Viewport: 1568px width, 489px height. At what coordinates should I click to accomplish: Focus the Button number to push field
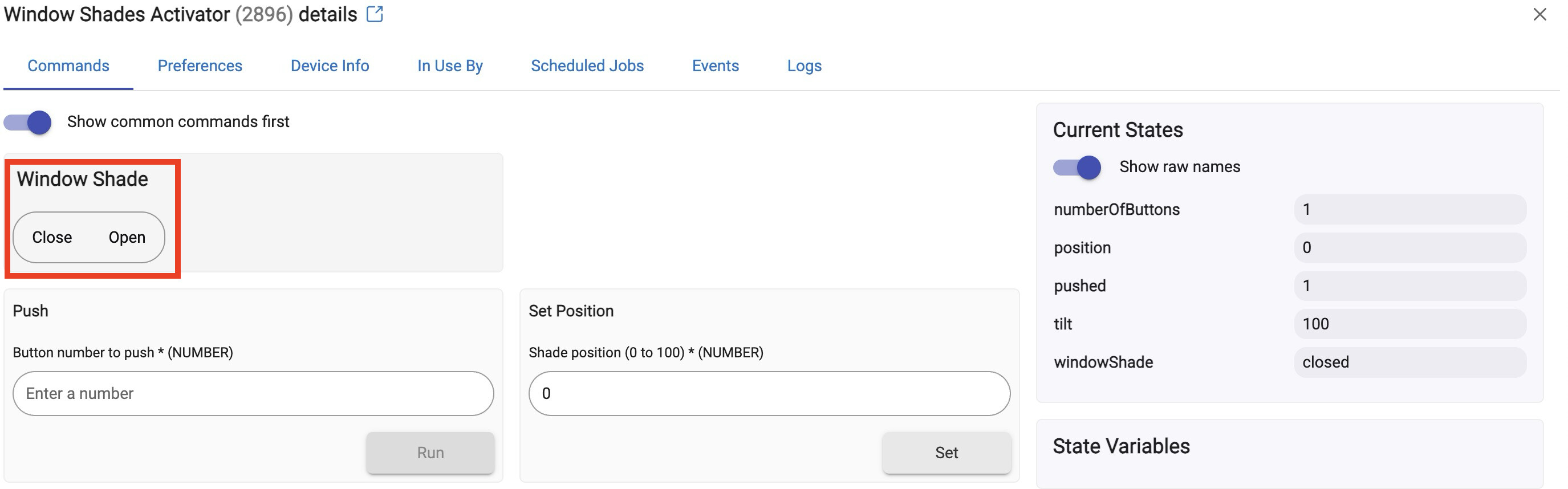pos(253,394)
